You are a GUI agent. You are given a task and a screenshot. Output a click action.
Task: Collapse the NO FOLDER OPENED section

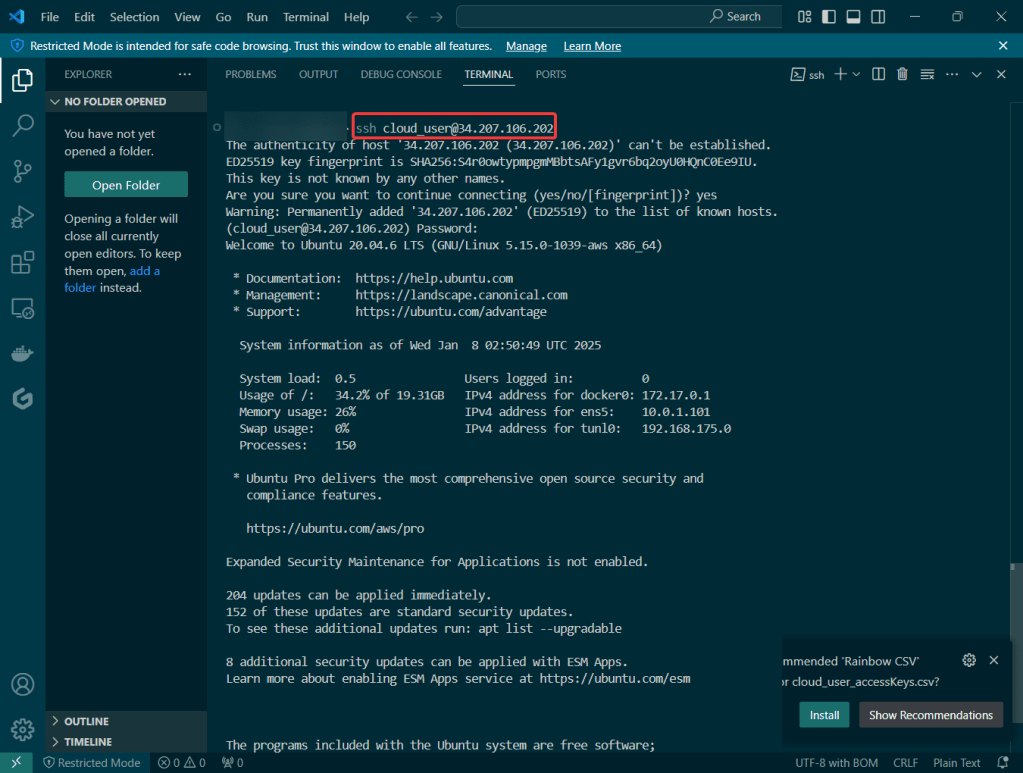(x=115, y=101)
